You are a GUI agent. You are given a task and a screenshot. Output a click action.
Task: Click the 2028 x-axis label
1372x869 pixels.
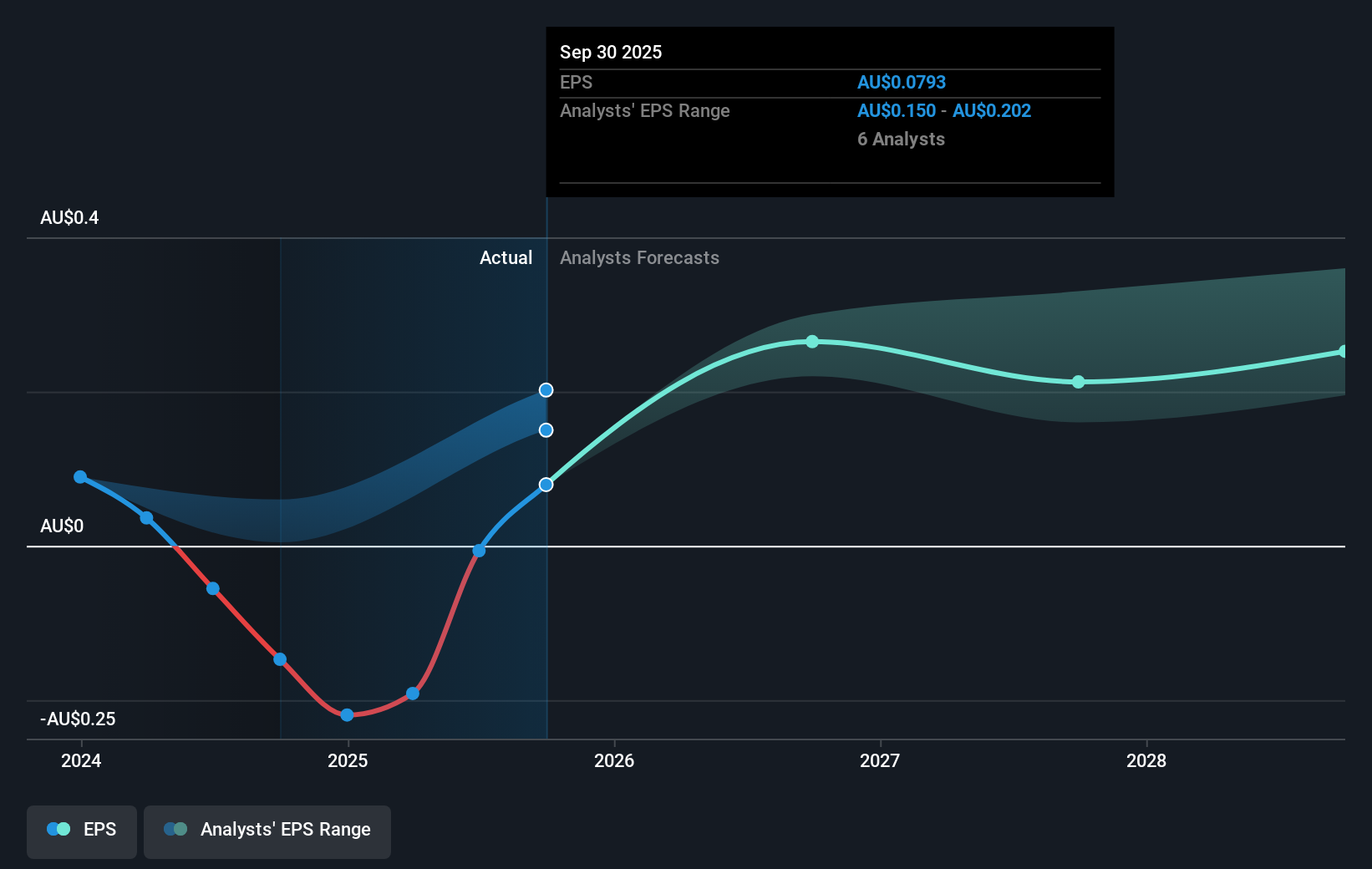point(1146,760)
